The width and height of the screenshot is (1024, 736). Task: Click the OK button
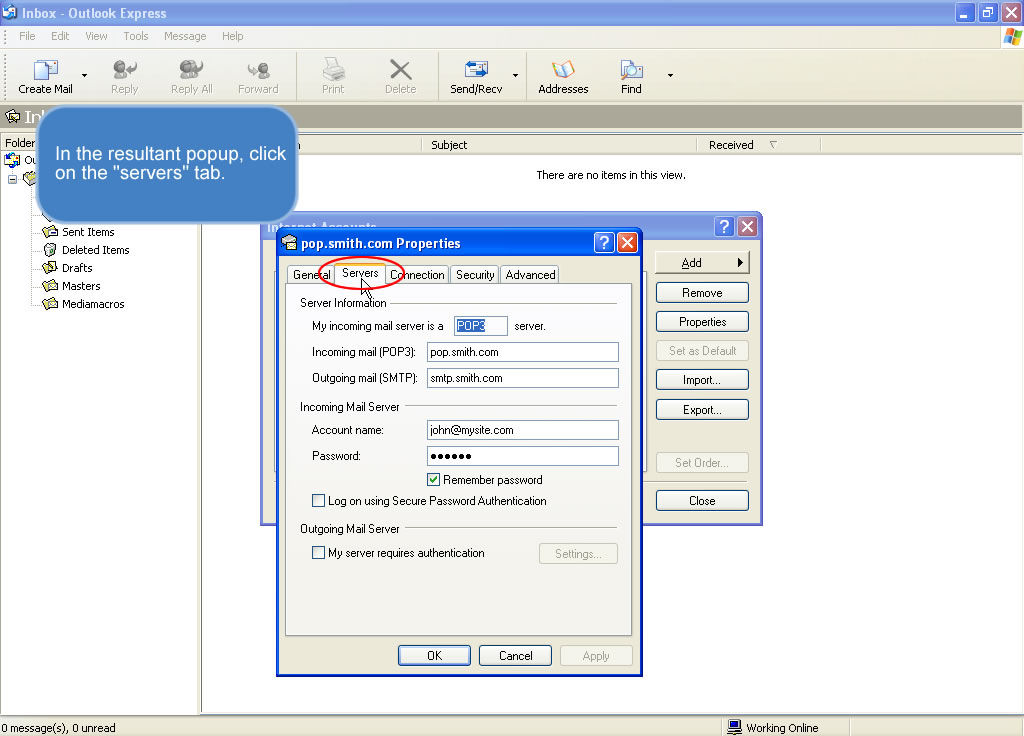pos(434,656)
